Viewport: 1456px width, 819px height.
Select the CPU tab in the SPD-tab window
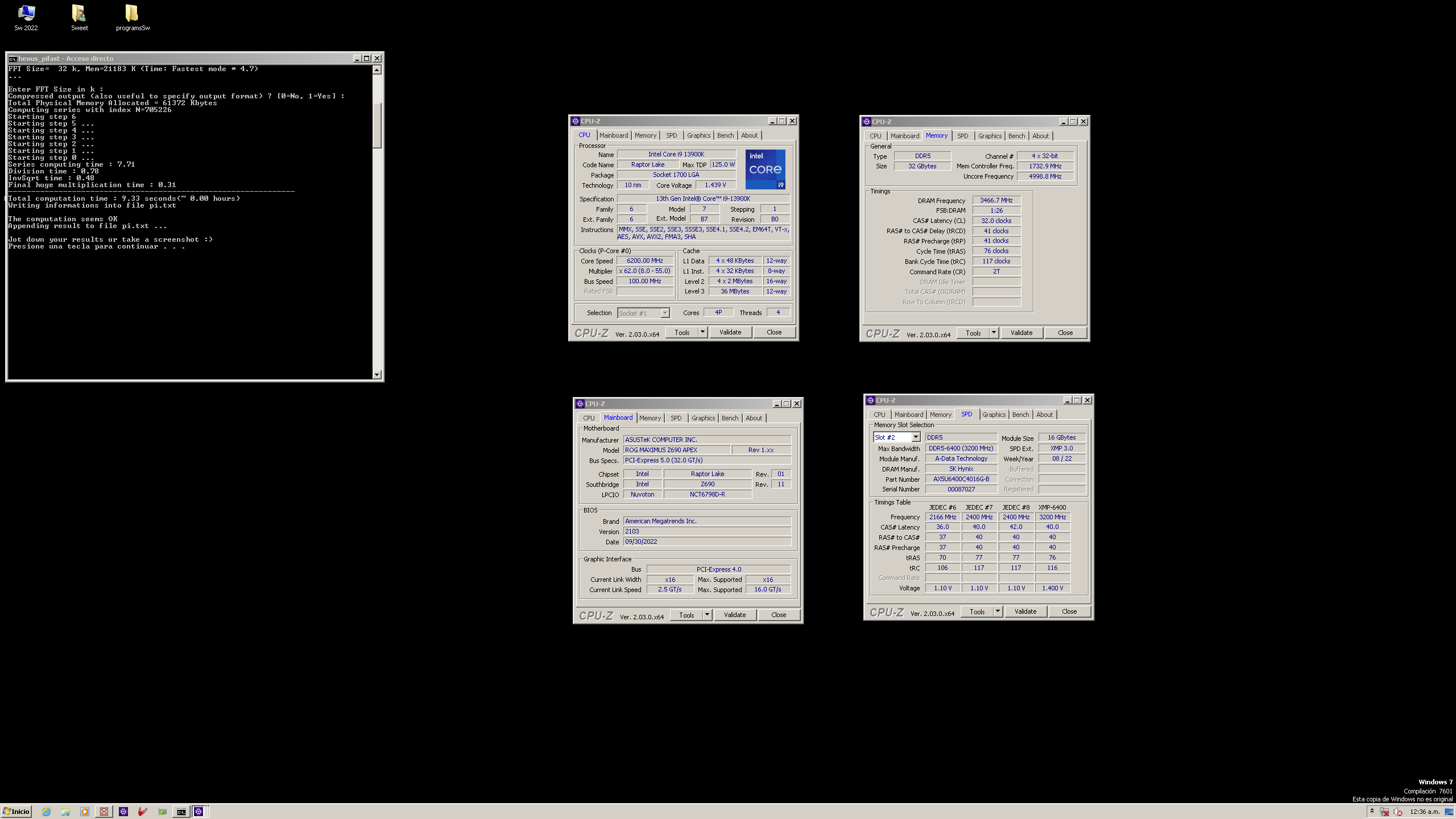click(879, 415)
